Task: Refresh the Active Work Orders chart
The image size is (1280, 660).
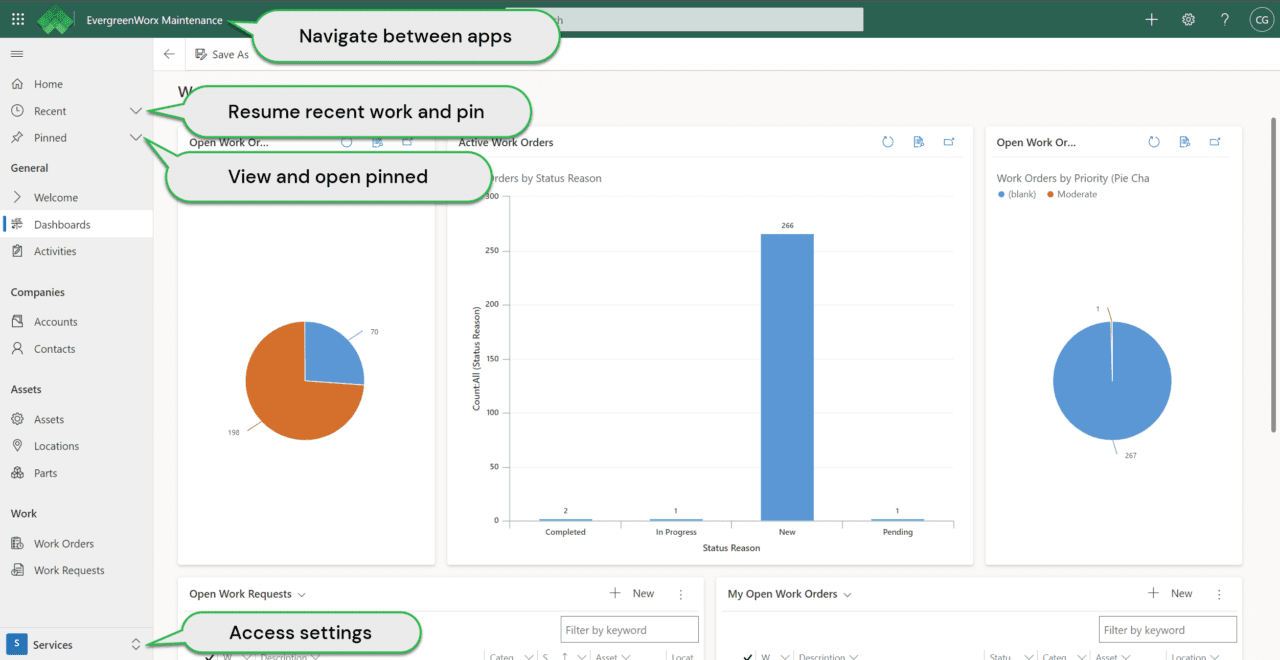Action: click(887, 142)
